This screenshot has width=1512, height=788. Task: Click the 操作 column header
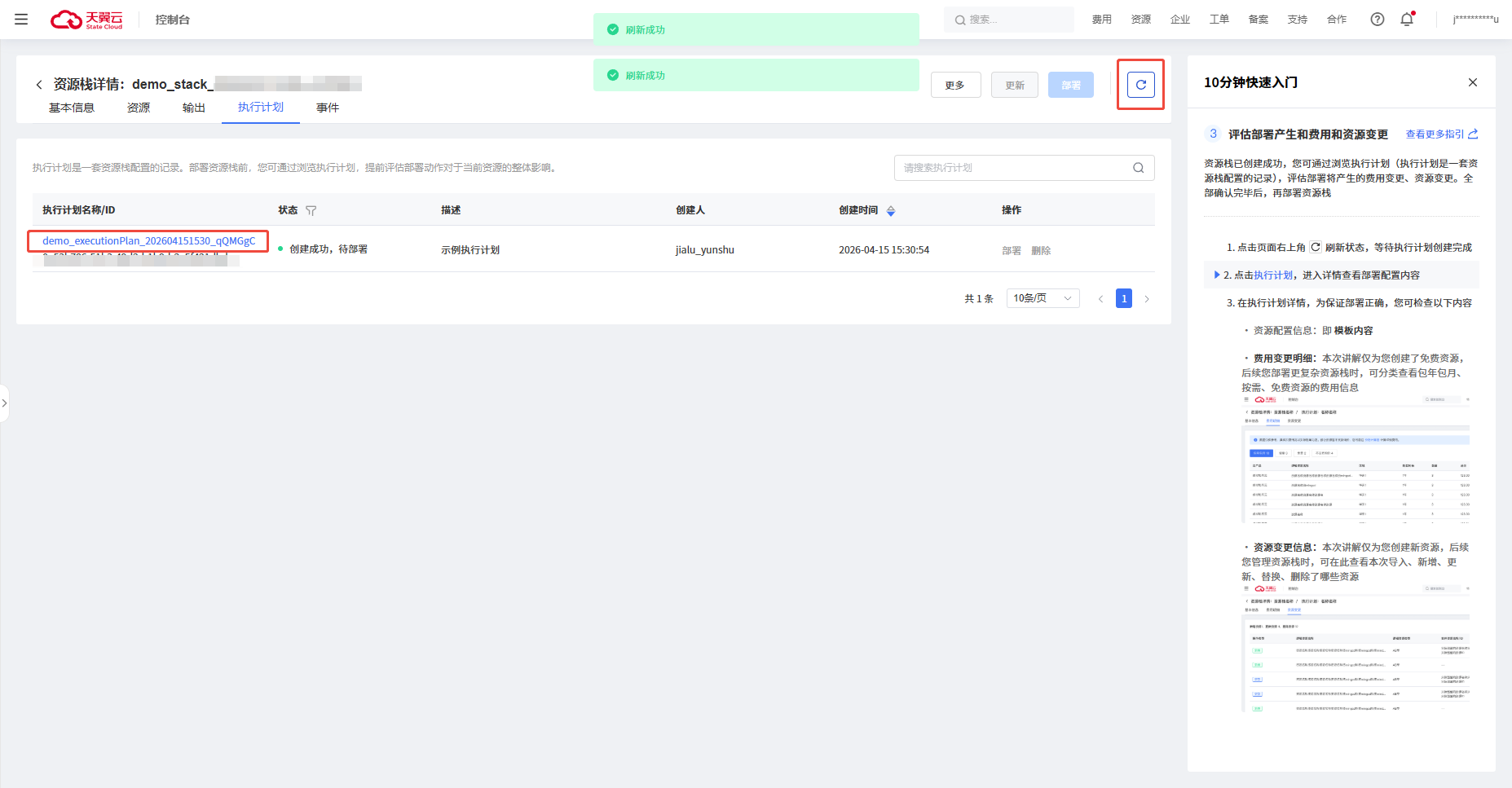click(1012, 210)
